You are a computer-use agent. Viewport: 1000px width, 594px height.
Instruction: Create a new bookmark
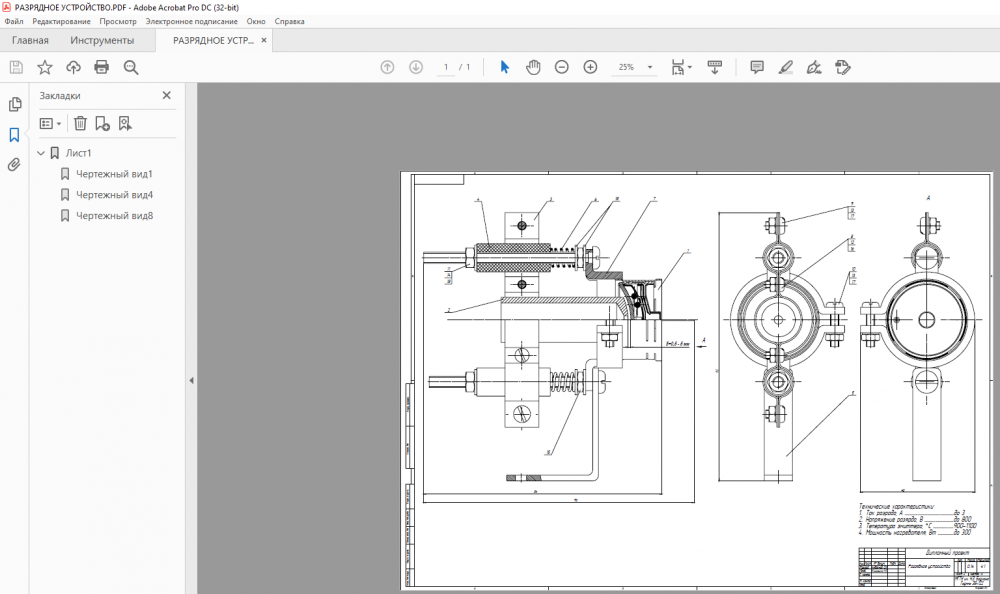[102, 123]
